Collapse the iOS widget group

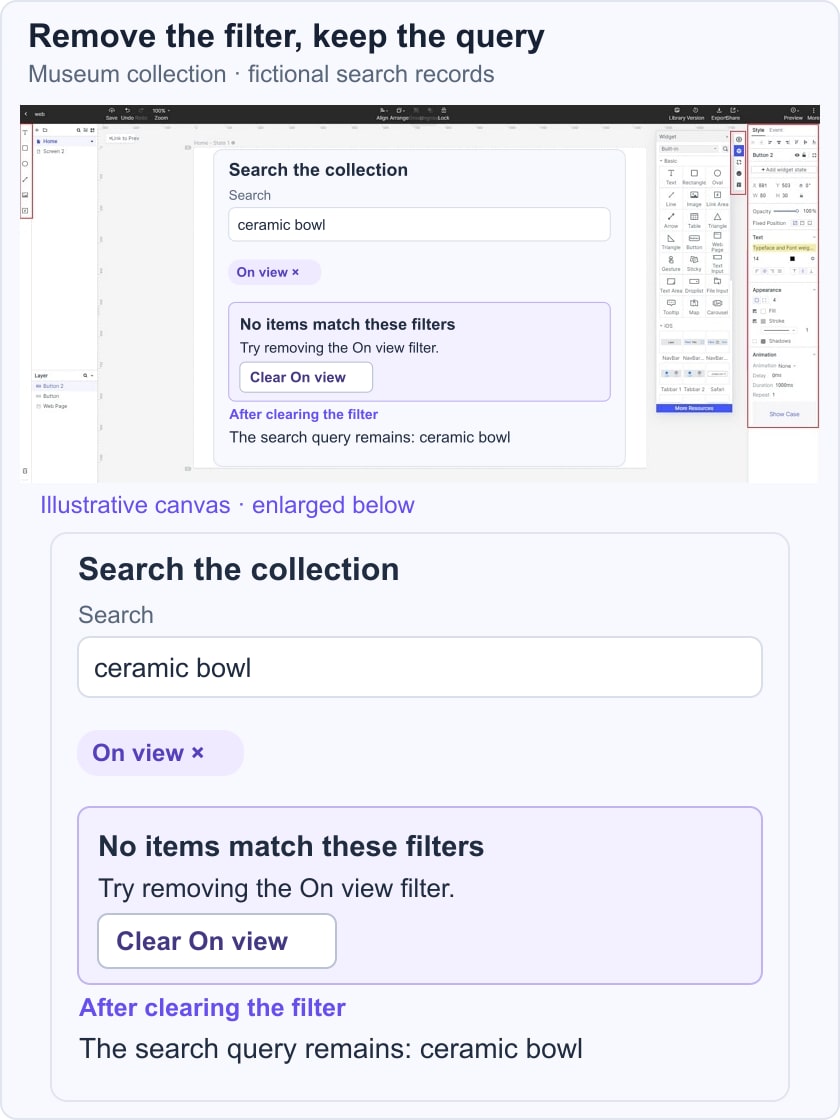[x=661, y=326]
